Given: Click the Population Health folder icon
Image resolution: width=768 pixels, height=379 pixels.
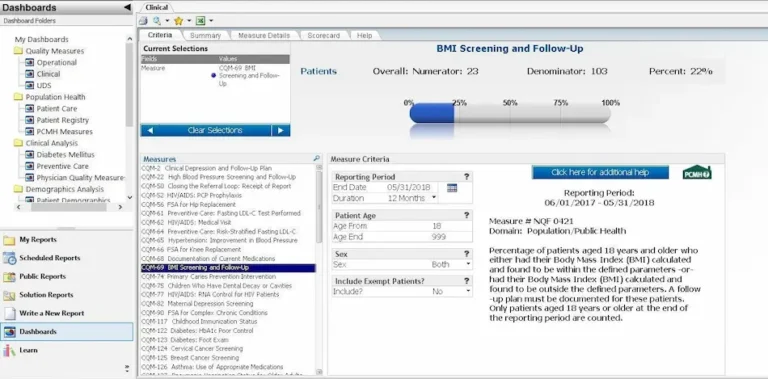Looking at the screenshot, I should [18, 97].
